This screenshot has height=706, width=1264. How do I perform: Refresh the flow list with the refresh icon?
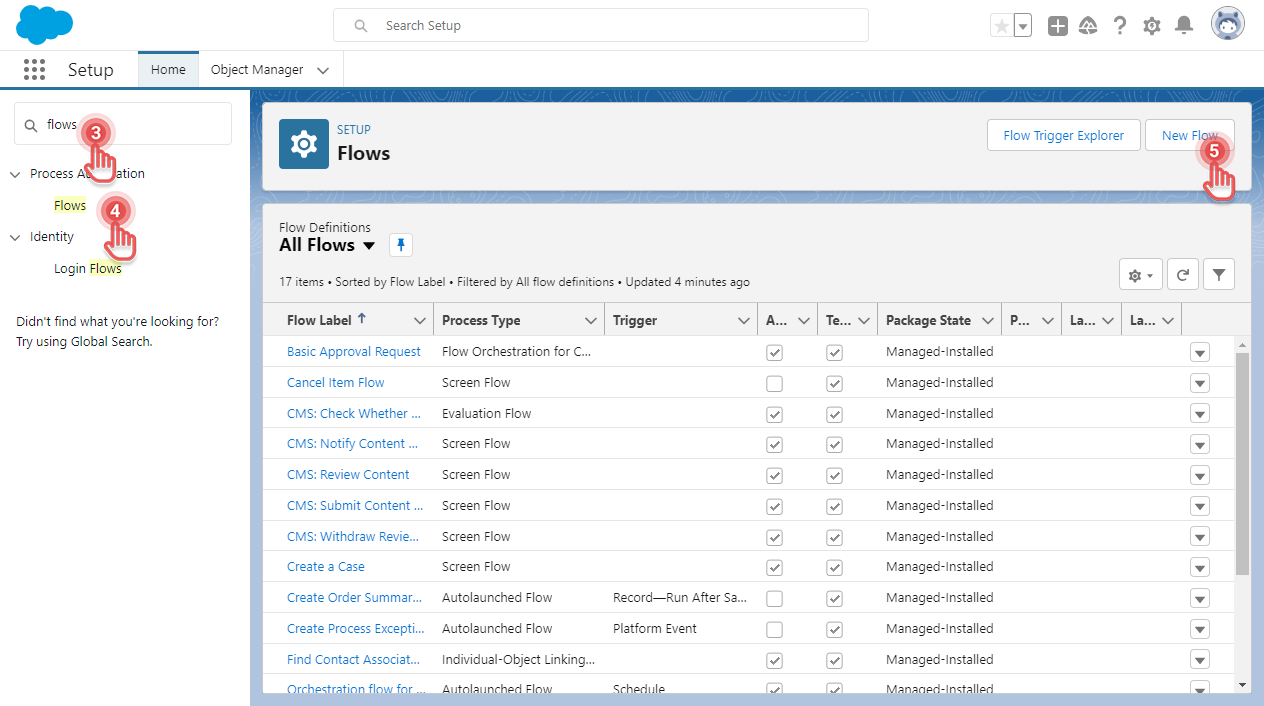[1182, 274]
